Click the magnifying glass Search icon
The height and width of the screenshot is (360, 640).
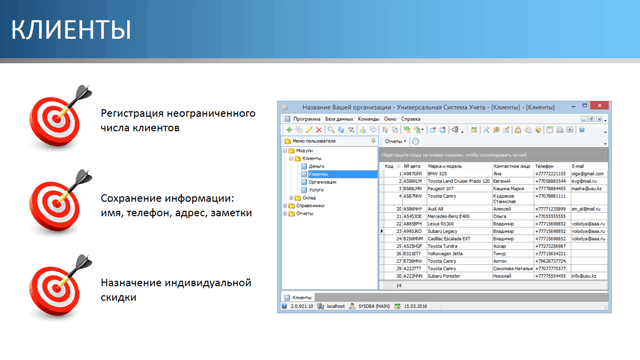tap(331, 130)
